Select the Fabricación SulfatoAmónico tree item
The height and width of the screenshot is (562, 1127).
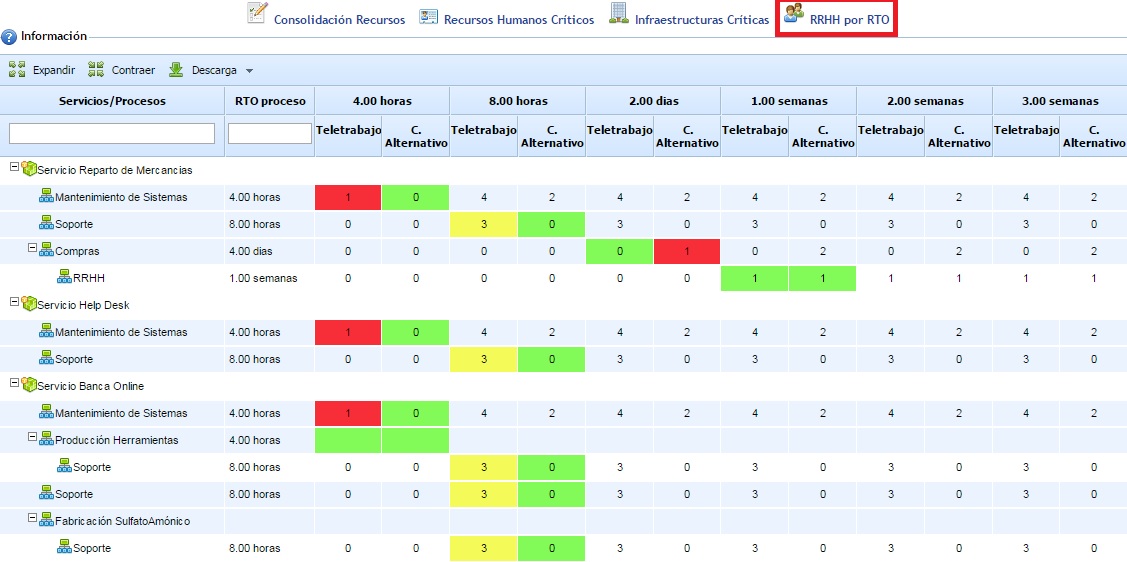[x=122, y=521]
